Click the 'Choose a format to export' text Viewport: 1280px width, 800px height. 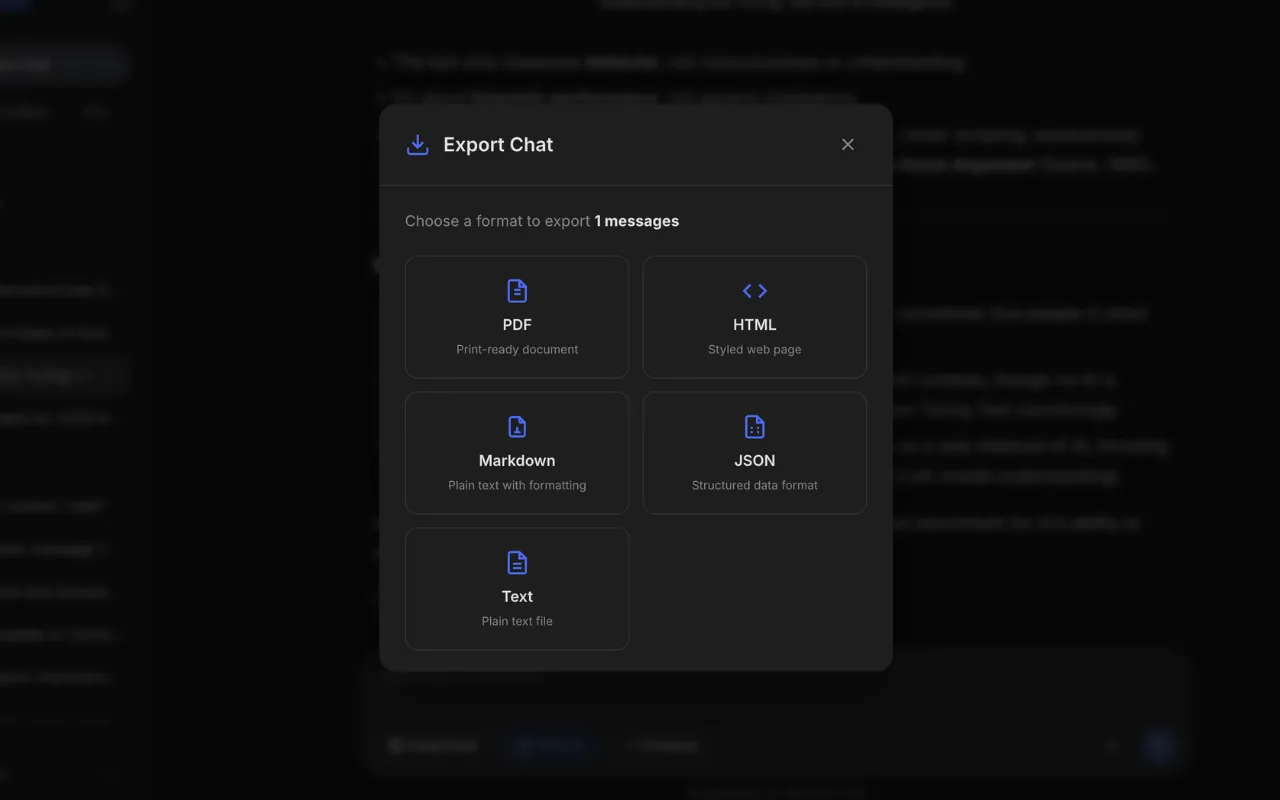pyautogui.click(x=497, y=221)
